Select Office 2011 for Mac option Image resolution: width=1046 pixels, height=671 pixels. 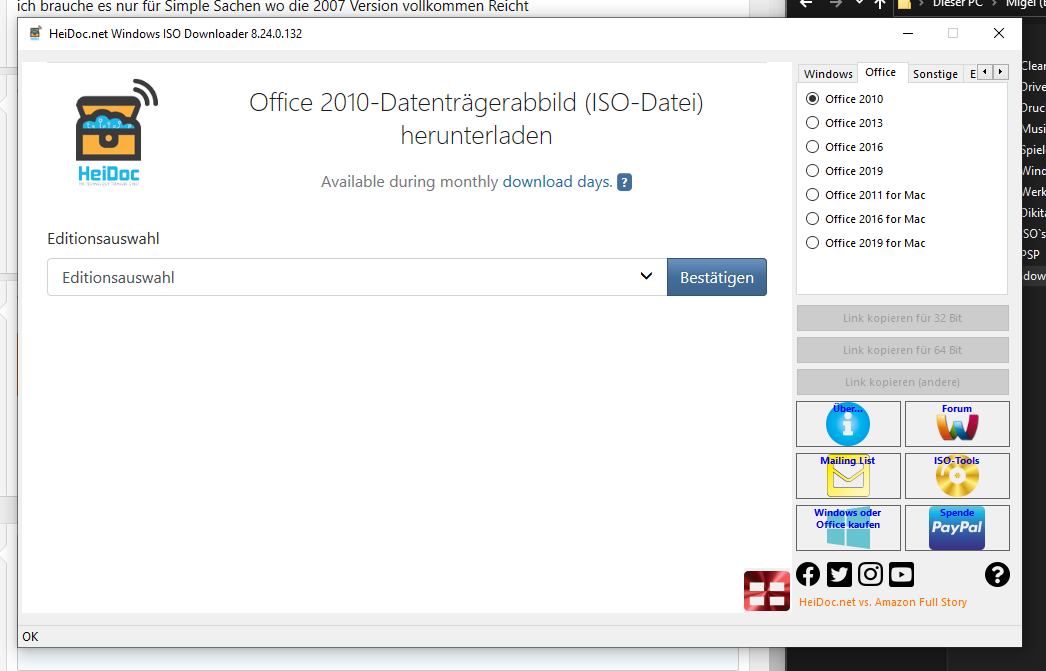866,195
